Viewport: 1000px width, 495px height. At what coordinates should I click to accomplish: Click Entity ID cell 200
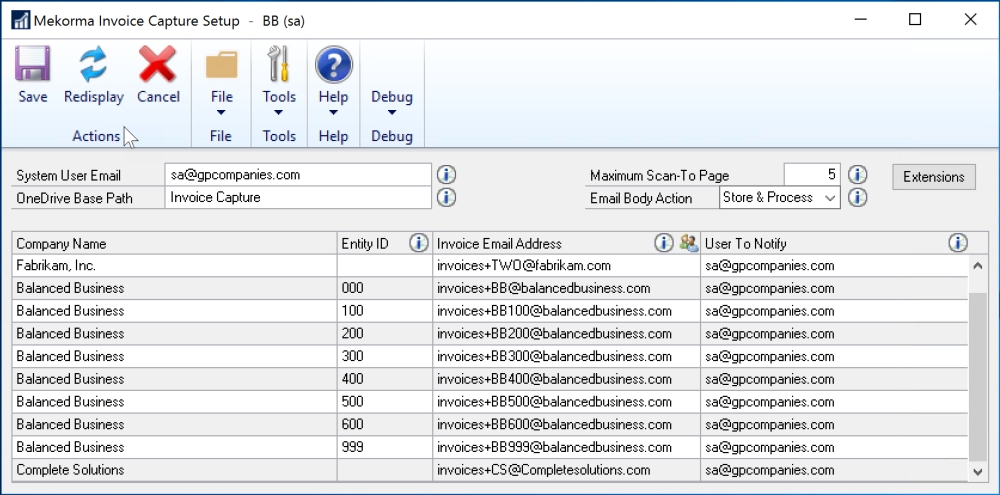[385, 334]
